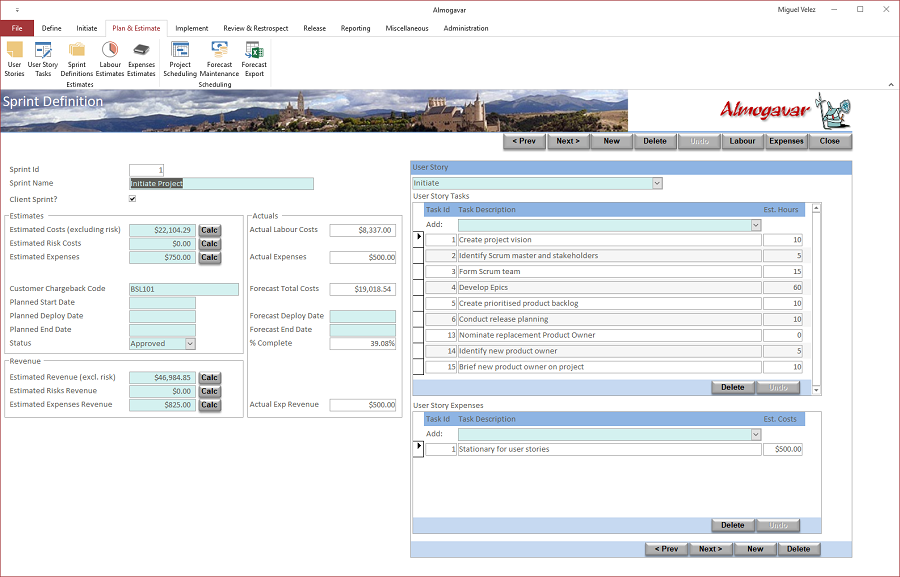The width and height of the screenshot is (900, 577).
Task: Select the Create project vision task description
Action: coord(610,240)
